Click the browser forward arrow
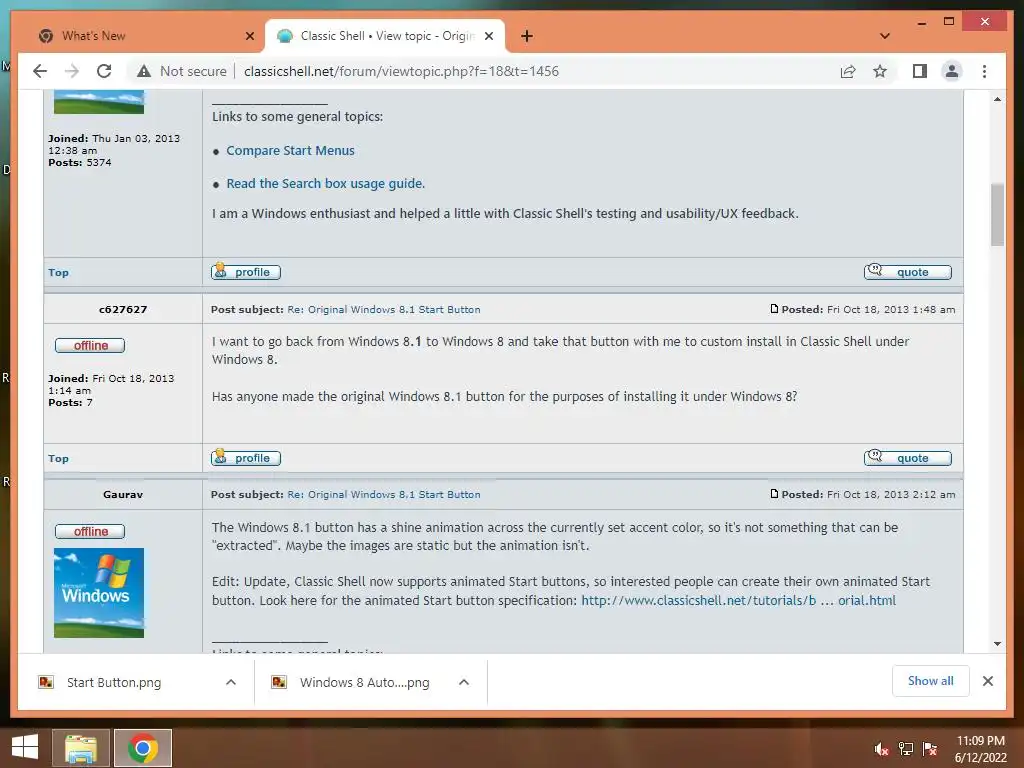 pyautogui.click(x=72, y=71)
